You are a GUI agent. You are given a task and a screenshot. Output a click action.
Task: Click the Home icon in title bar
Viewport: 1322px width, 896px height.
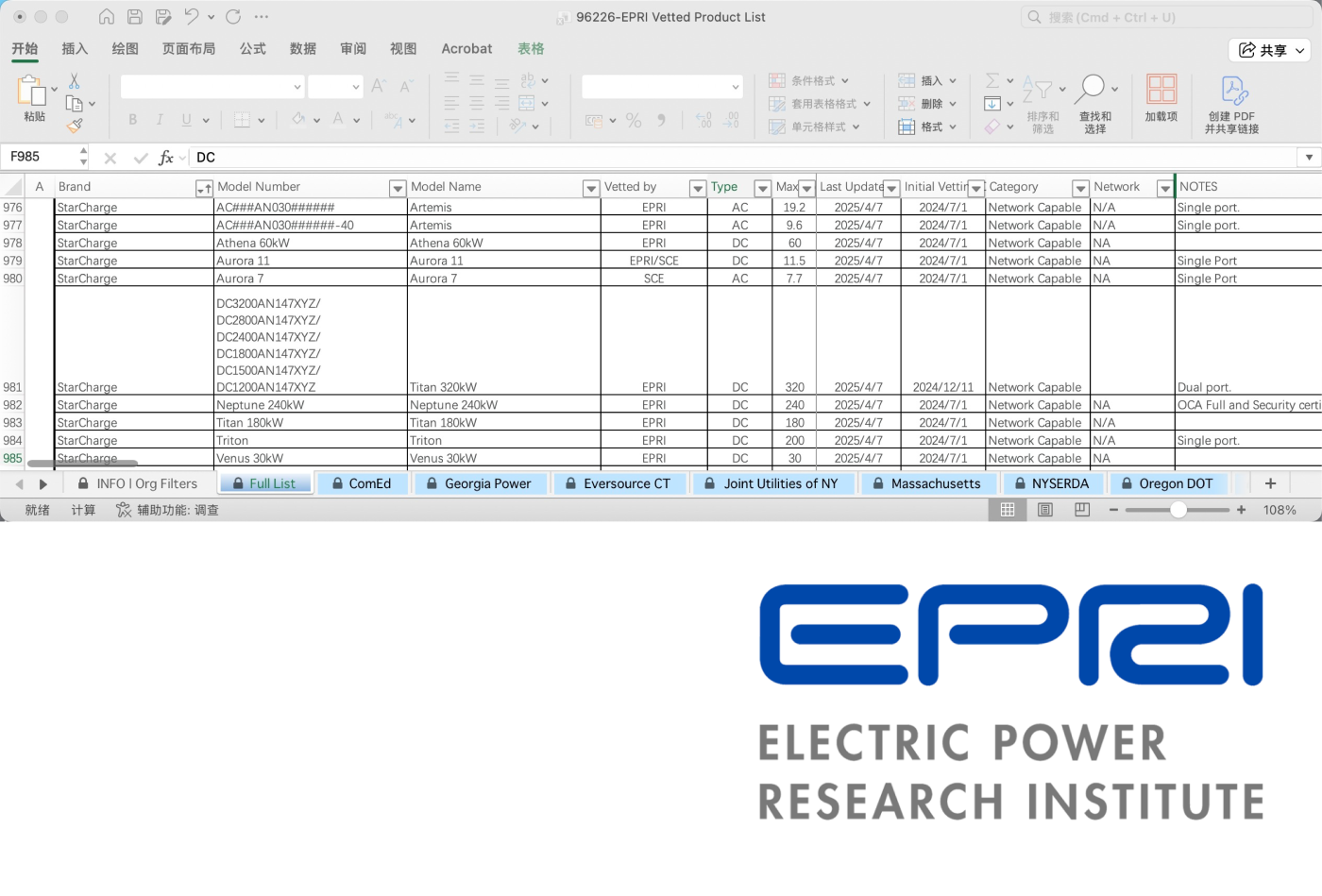[107, 17]
